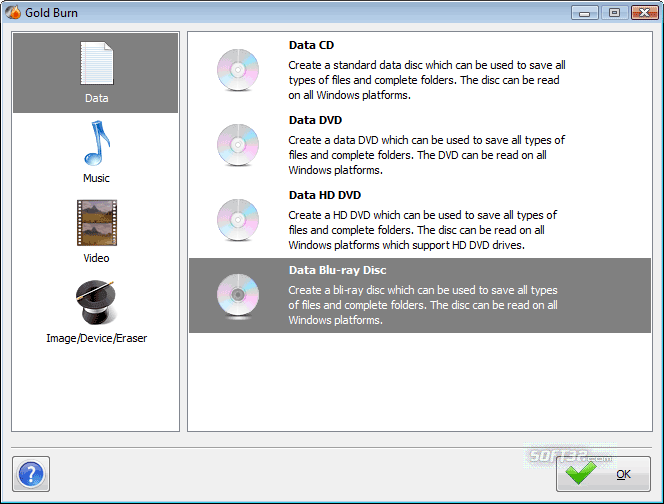Click the "Music" label in sidebar

point(96,178)
